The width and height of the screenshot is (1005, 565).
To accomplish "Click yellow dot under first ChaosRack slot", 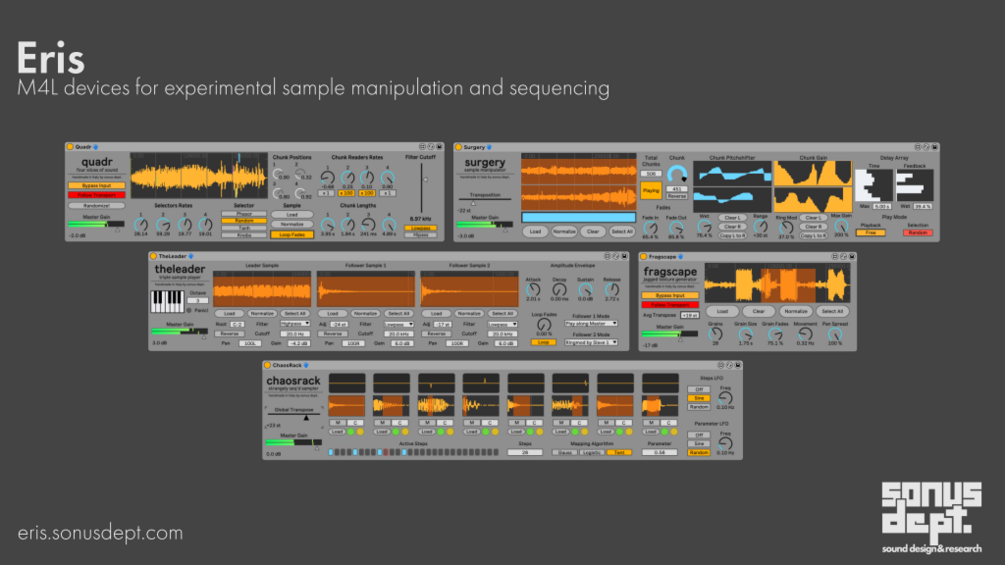I will pyautogui.click(x=360, y=432).
